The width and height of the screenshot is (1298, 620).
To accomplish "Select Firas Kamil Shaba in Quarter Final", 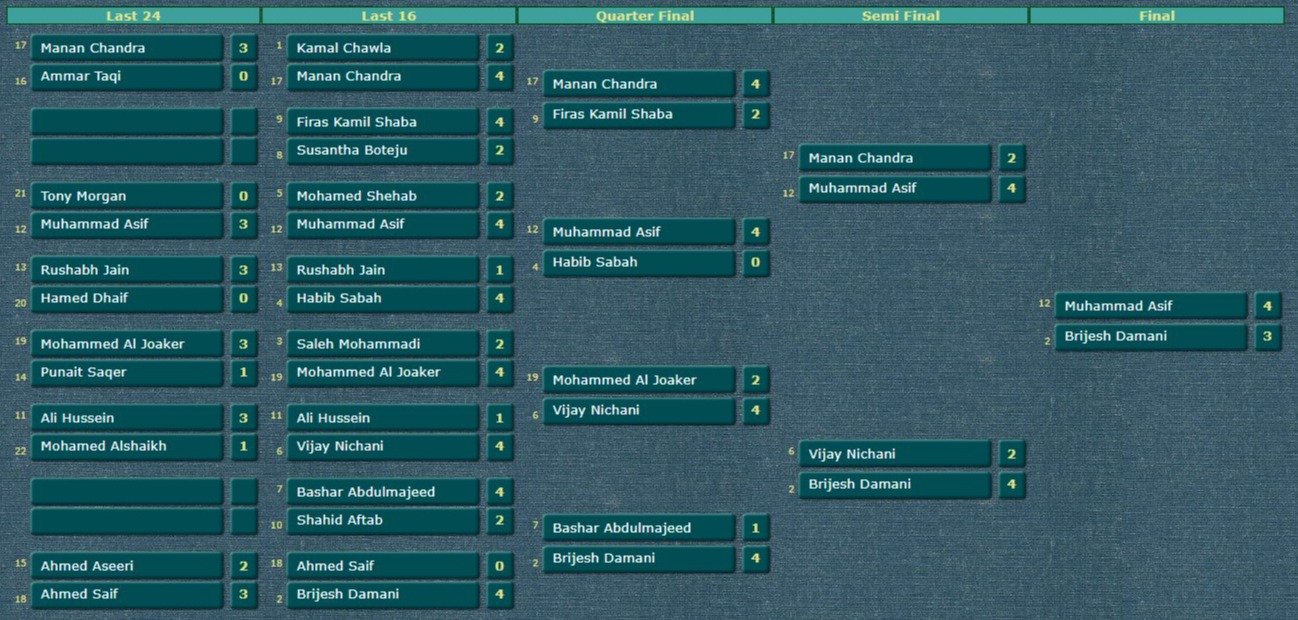I will [639, 114].
